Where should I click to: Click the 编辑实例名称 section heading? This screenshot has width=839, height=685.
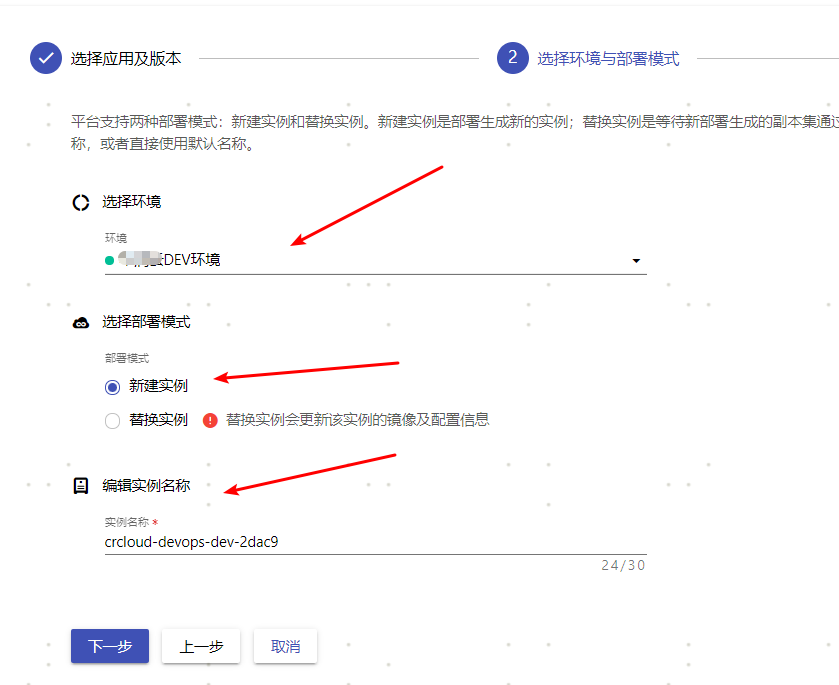tap(146, 485)
